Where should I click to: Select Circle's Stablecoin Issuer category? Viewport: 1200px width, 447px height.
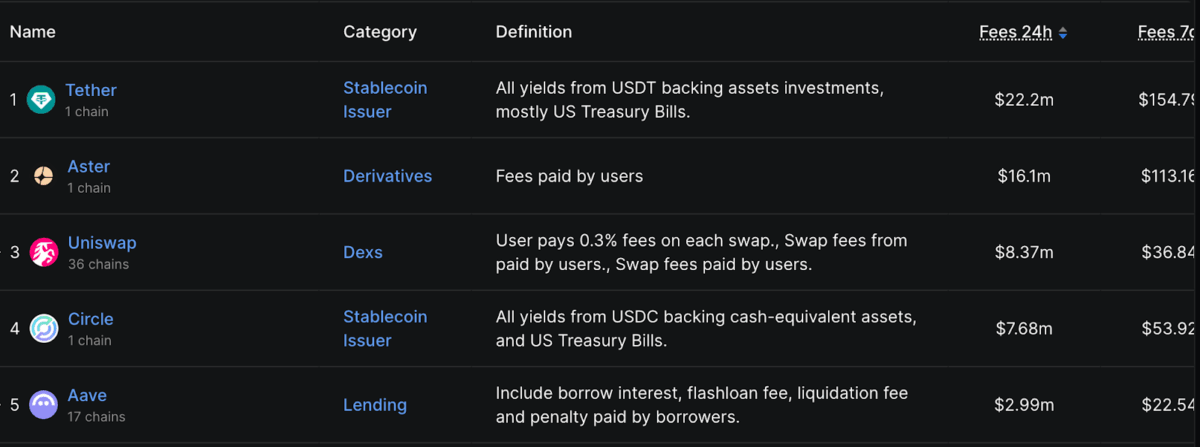click(x=385, y=328)
